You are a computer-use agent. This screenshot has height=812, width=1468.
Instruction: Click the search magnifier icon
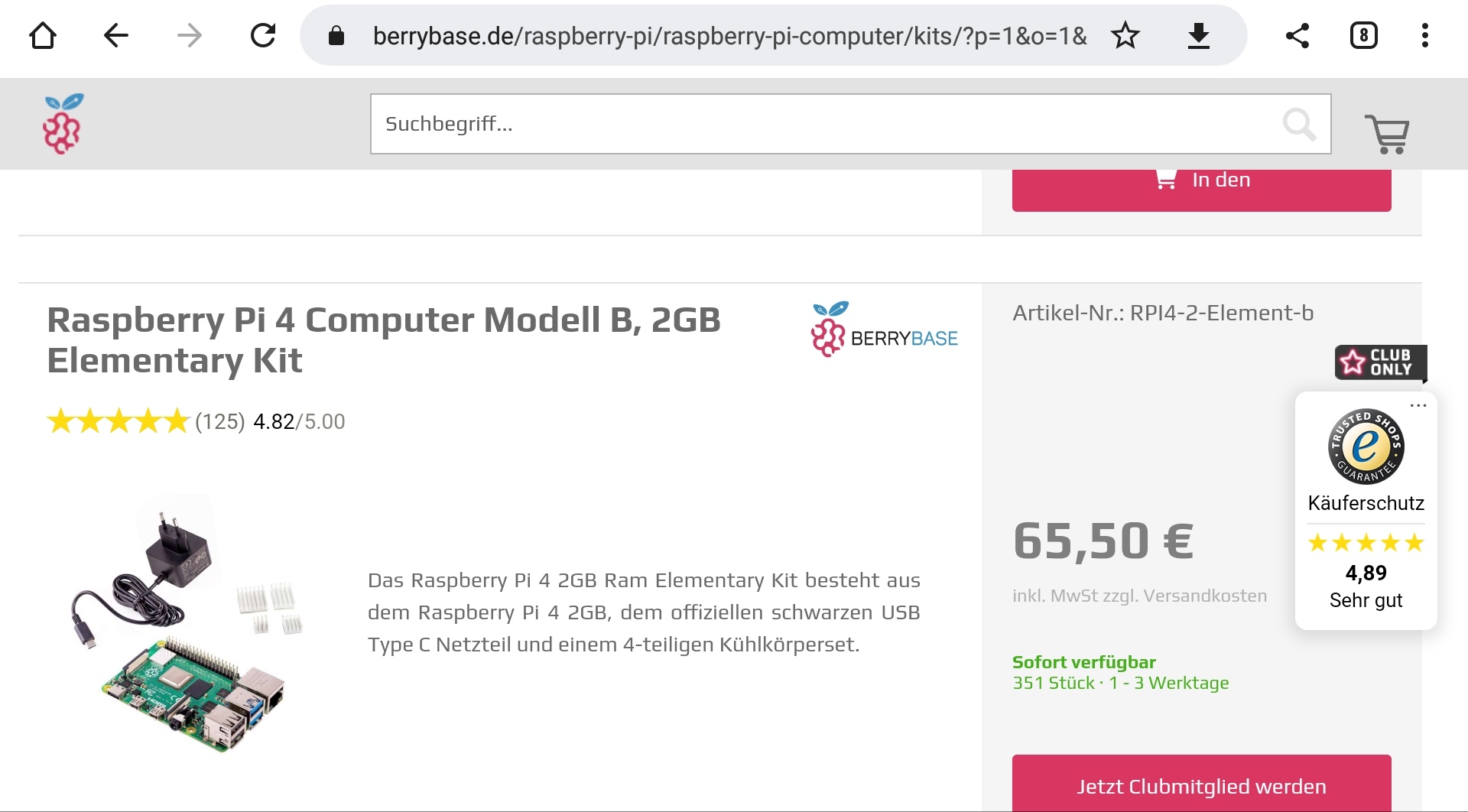(1299, 124)
